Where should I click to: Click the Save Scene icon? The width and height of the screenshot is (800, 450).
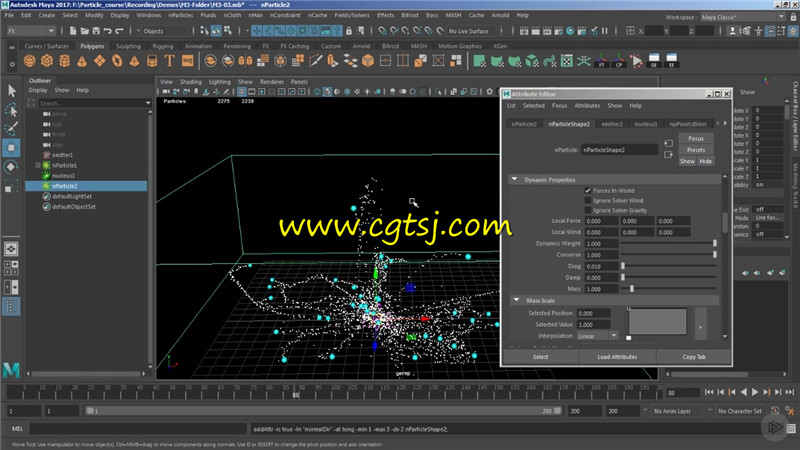96,31
